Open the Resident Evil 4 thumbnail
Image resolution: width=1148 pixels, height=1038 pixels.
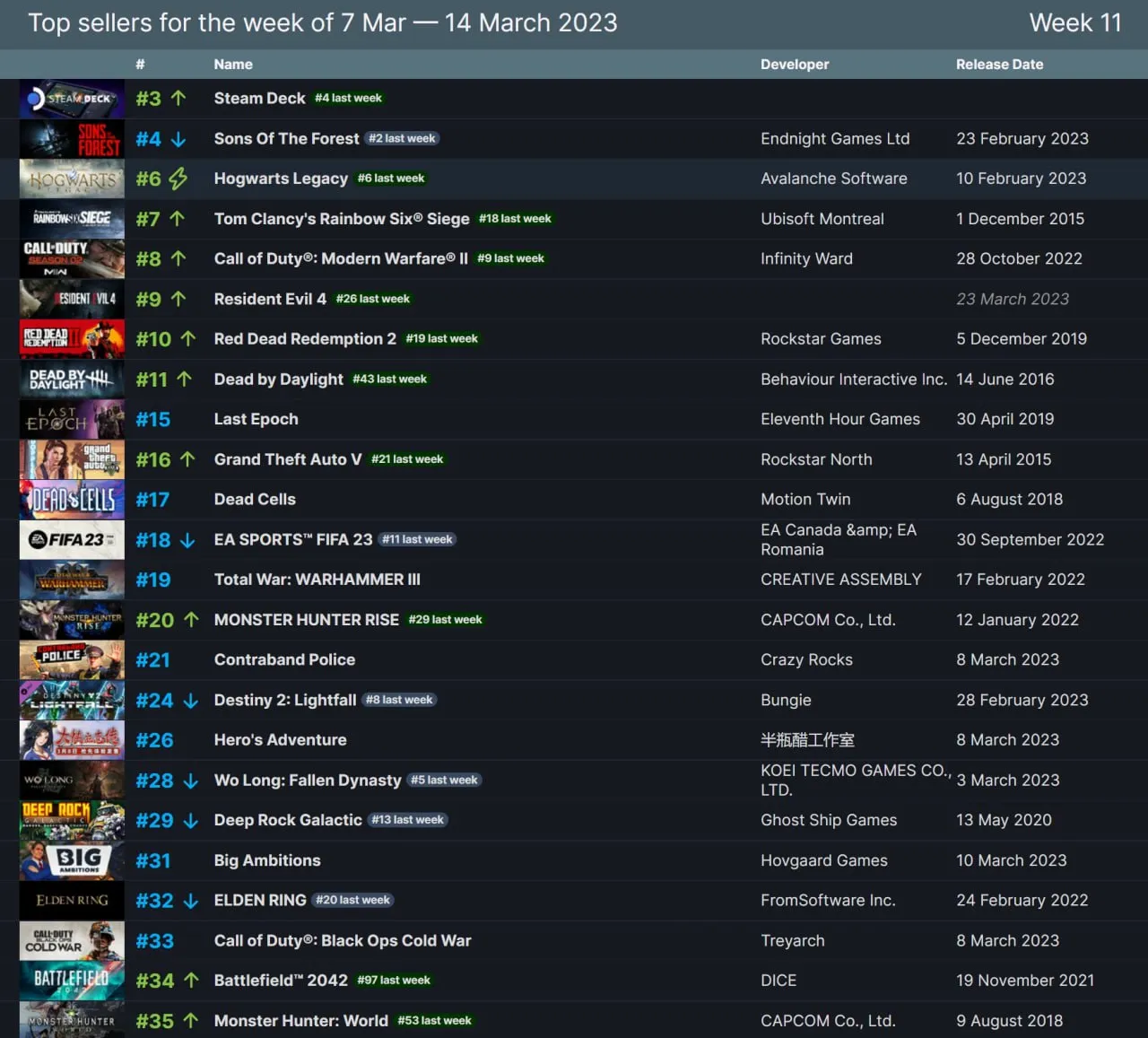click(x=72, y=299)
